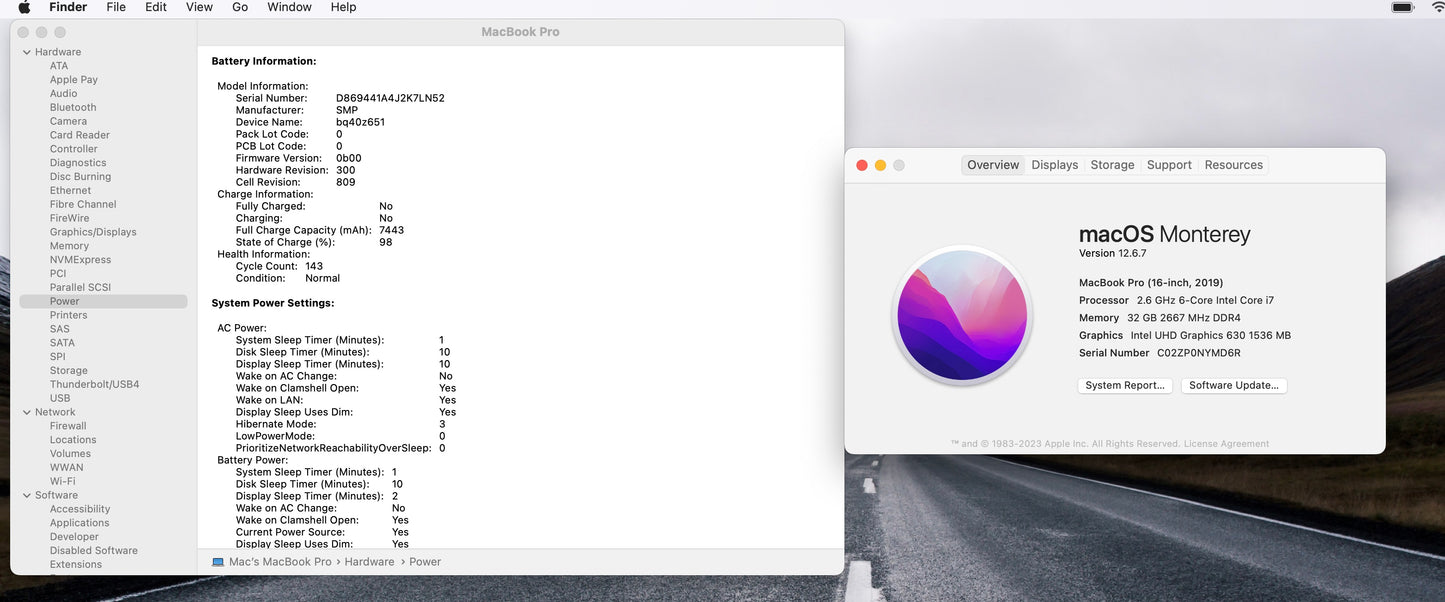Image resolution: width=1445 pixels, height=602 pixels.
Task: Collapse the Network section disclosure triangle
Action: (27, 412)
